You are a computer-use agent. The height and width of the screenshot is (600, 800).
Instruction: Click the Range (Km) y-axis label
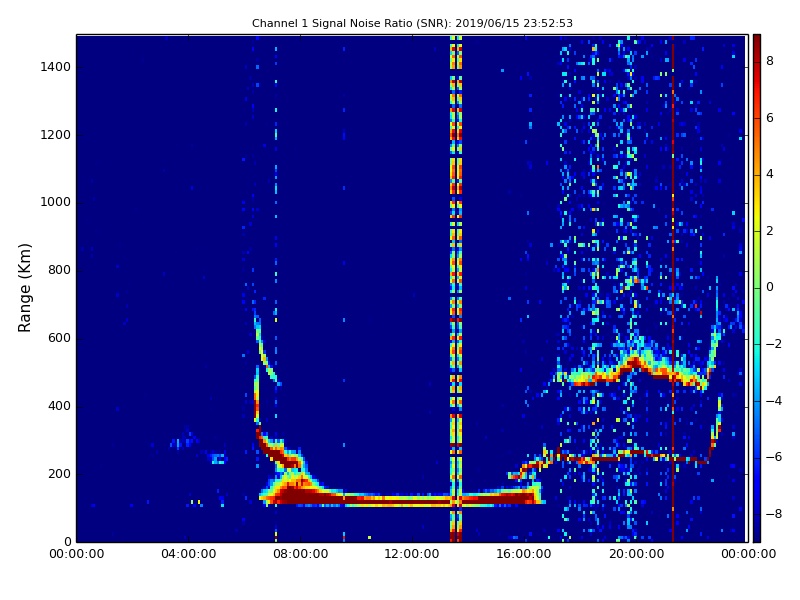pos(24,288)
